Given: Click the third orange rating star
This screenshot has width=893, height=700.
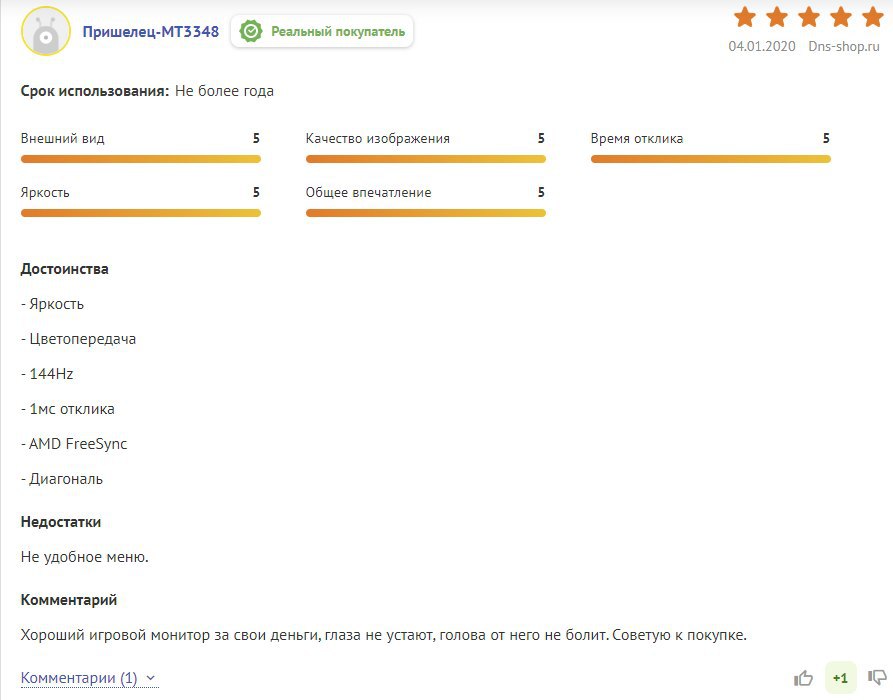Looking at the screenshot, I should click(809, 17).
